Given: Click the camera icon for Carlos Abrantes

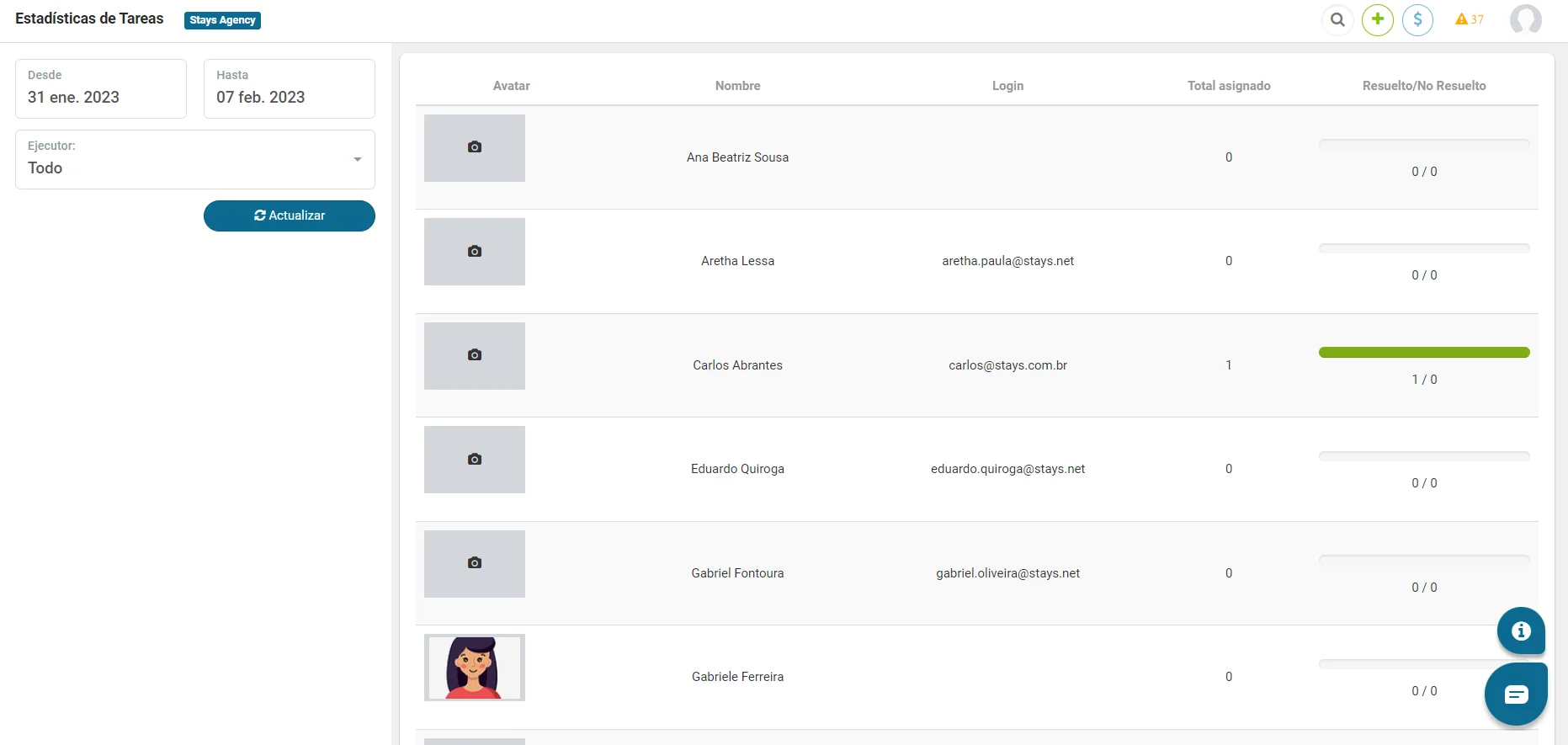Looking at the screenshot, I should point(475,355).
